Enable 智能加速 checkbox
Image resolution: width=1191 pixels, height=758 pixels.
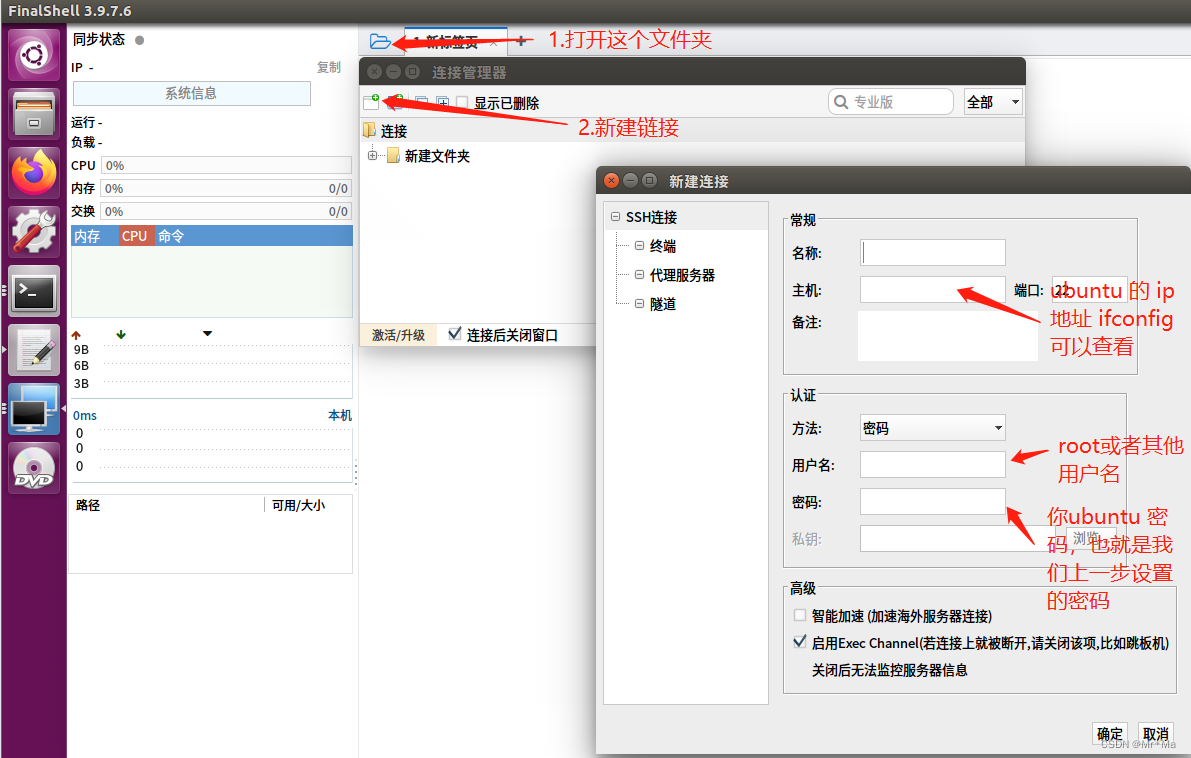click(x=799, y=615)
